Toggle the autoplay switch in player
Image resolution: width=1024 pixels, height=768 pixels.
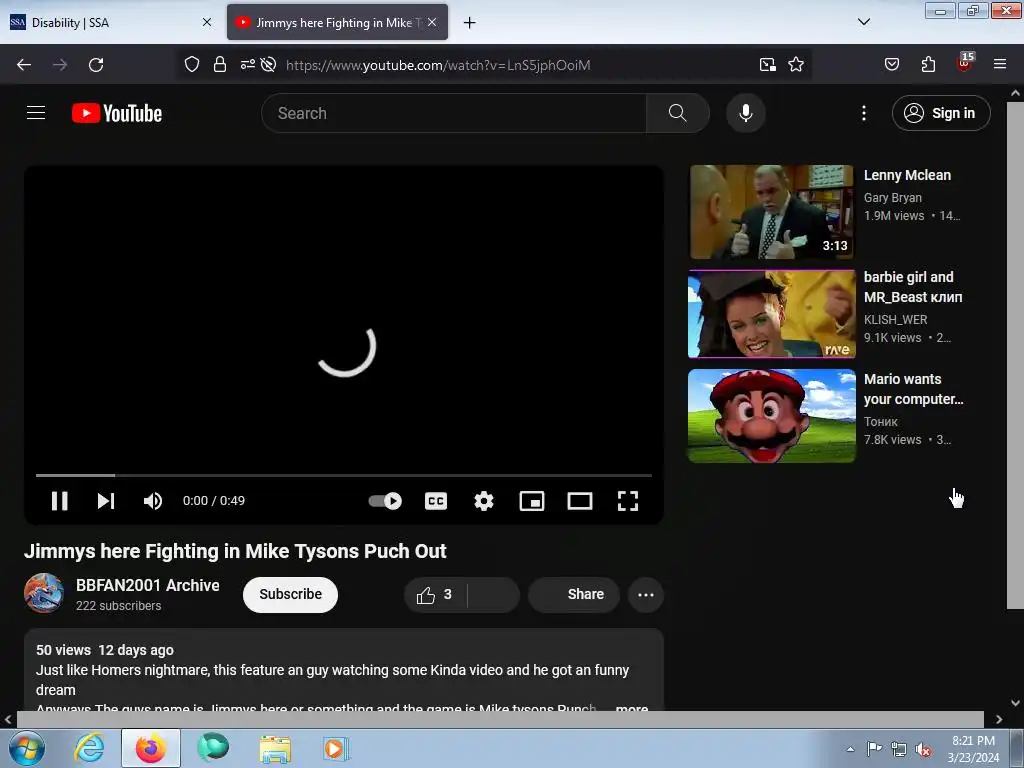[x=385, y=501]
